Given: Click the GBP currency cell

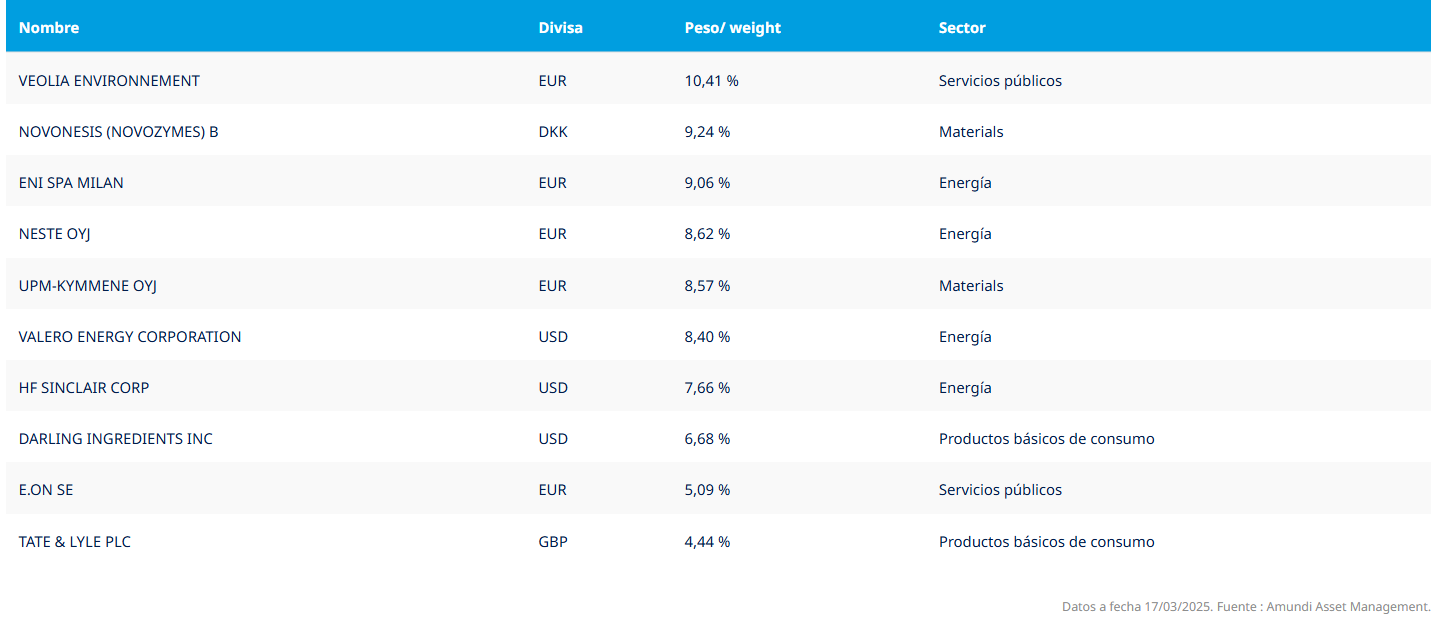Looking at the screenshot, I should point(553,542).
